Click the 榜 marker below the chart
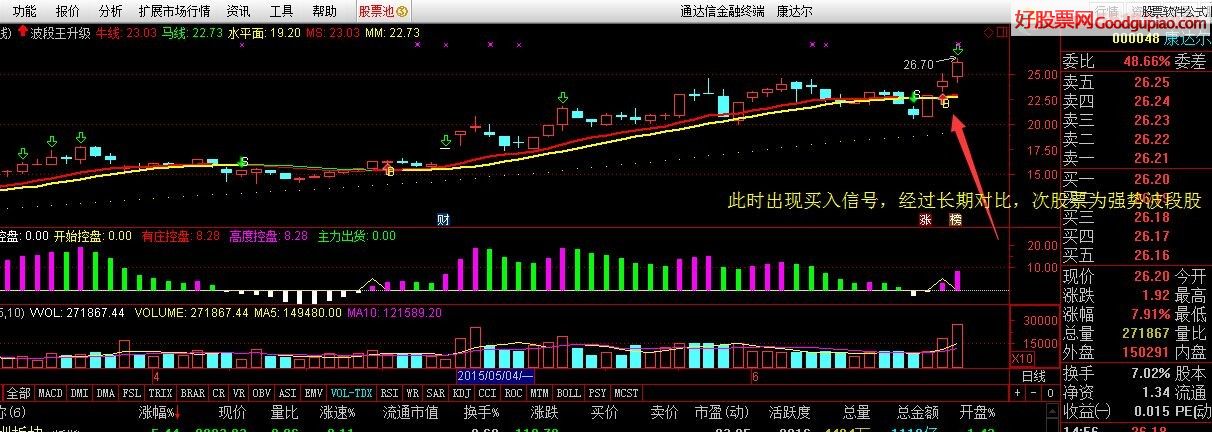 [956, 219]
